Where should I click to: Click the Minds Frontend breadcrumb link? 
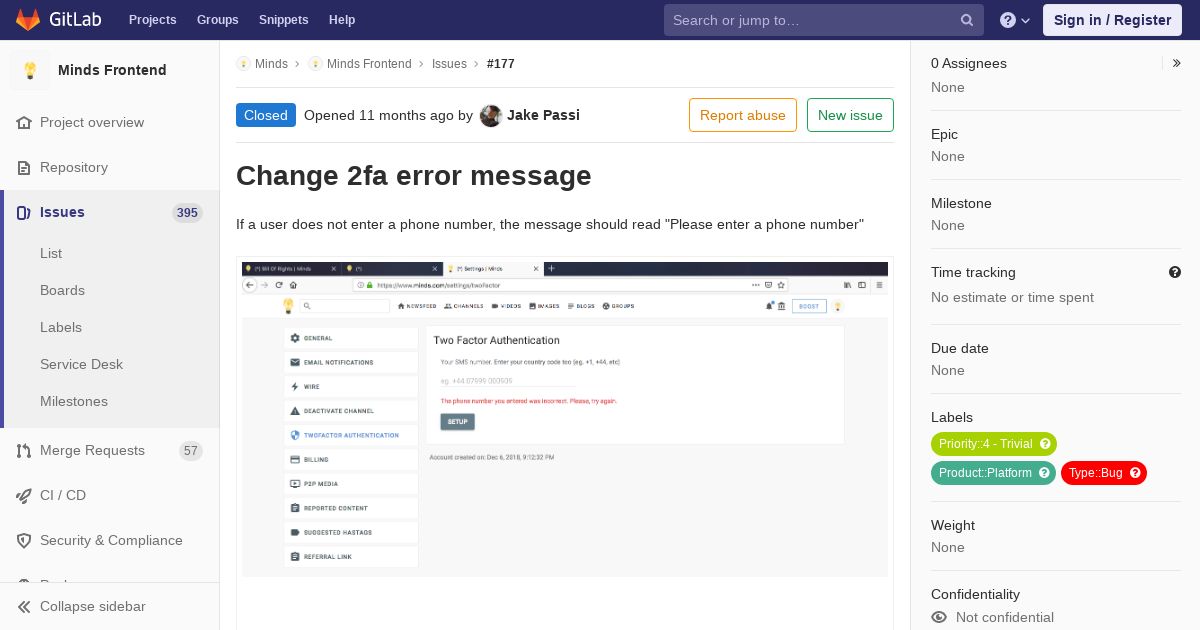coord(369,63)
